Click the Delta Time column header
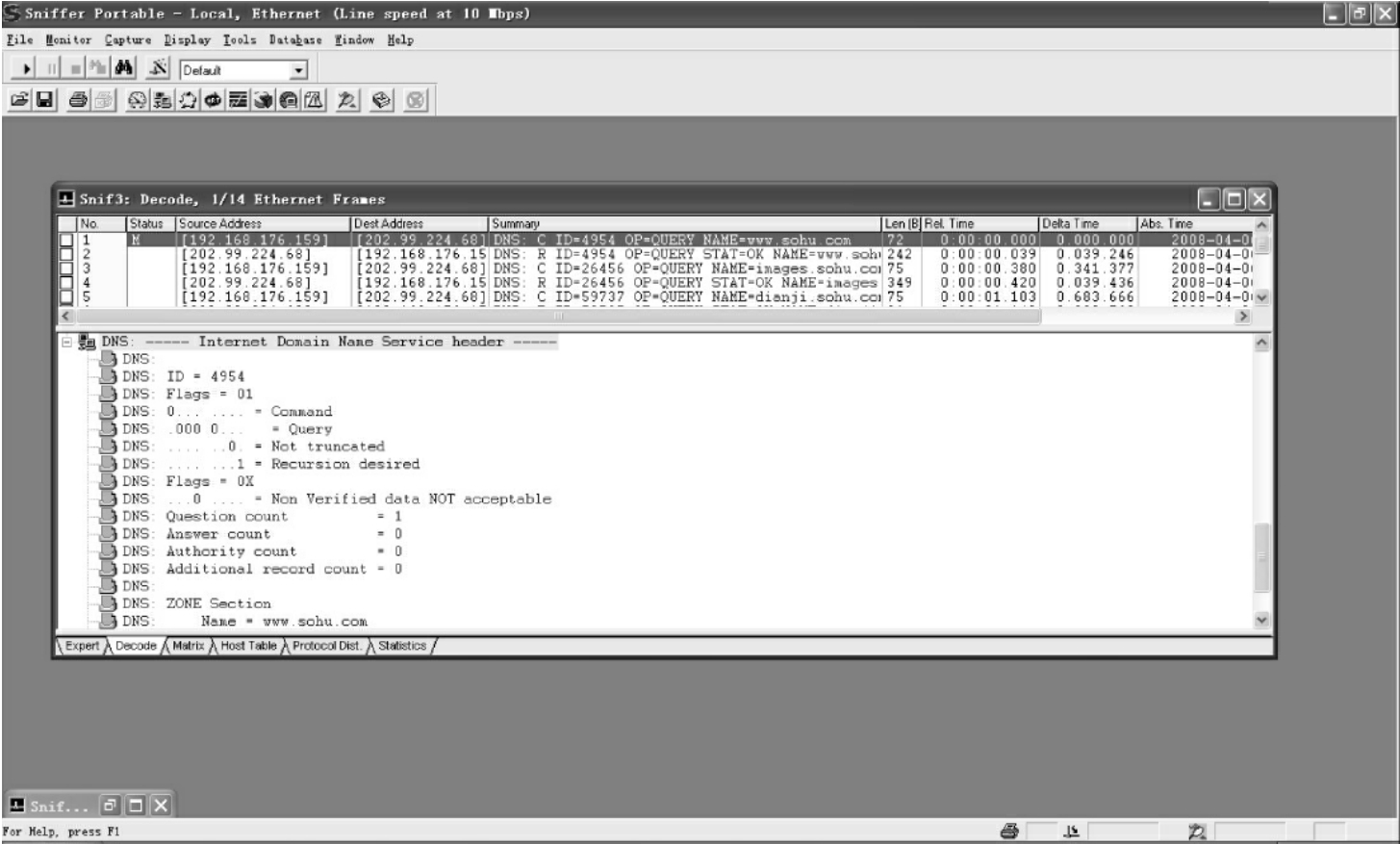The width and height of the screenshot is (1400, 844). click(x=1088, y=223)
